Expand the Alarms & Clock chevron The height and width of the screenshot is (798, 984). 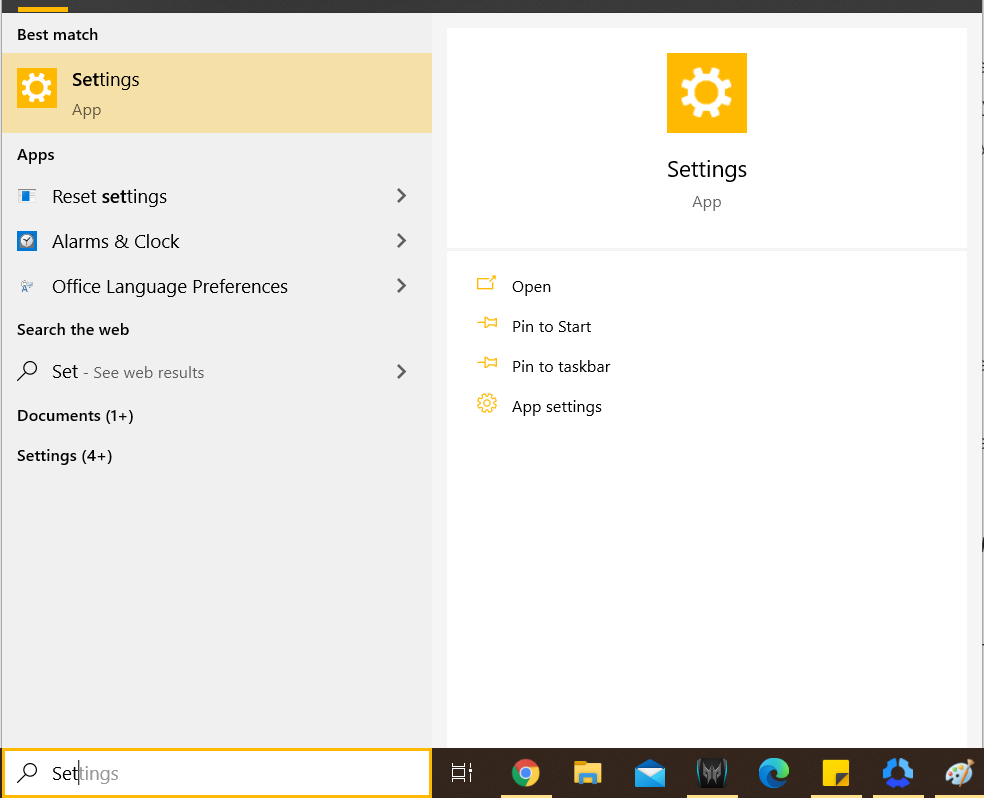[x=402, y=241]
